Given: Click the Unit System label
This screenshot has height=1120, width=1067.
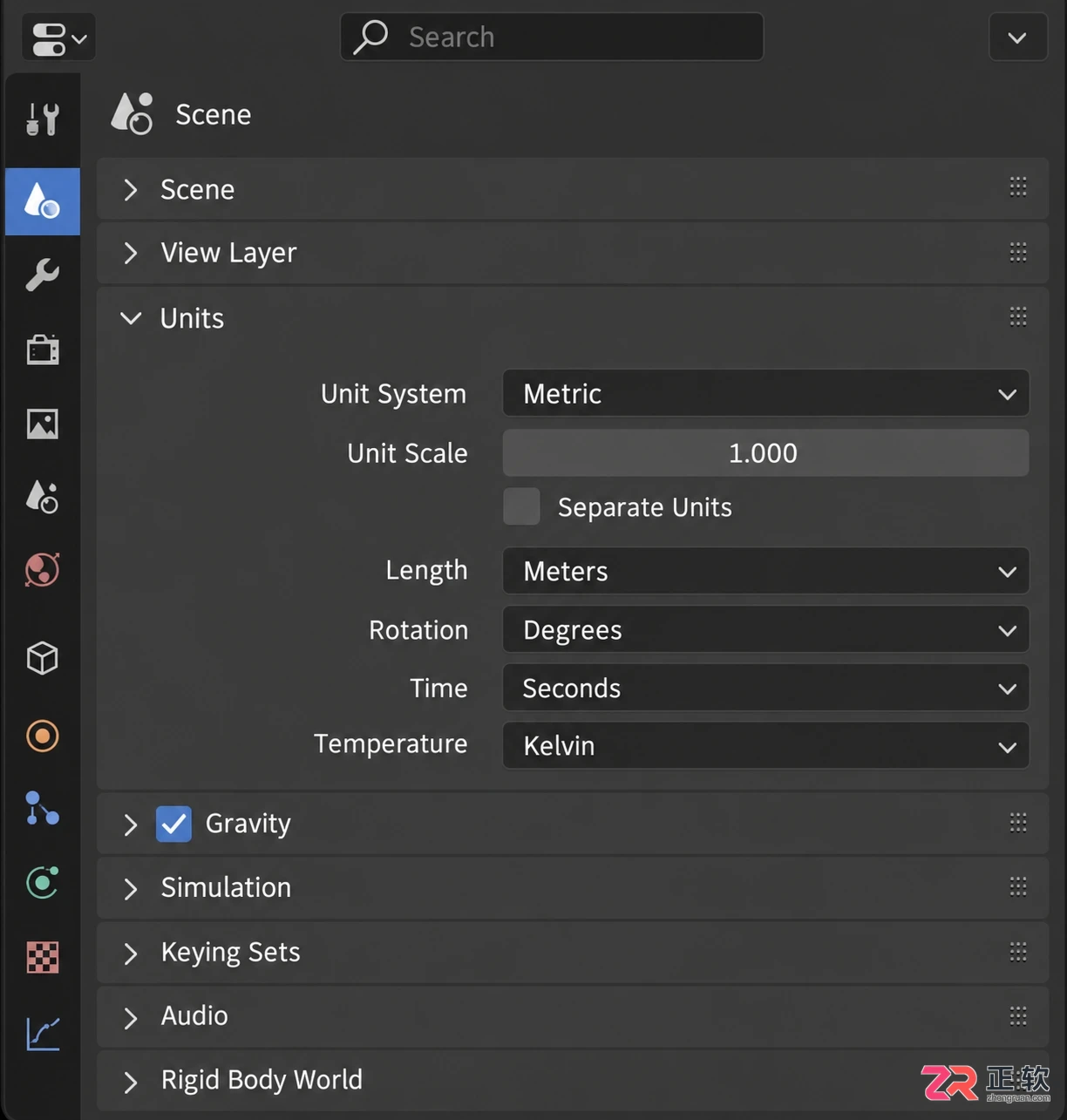Looking at the screenshot, I should pos(394,394).
